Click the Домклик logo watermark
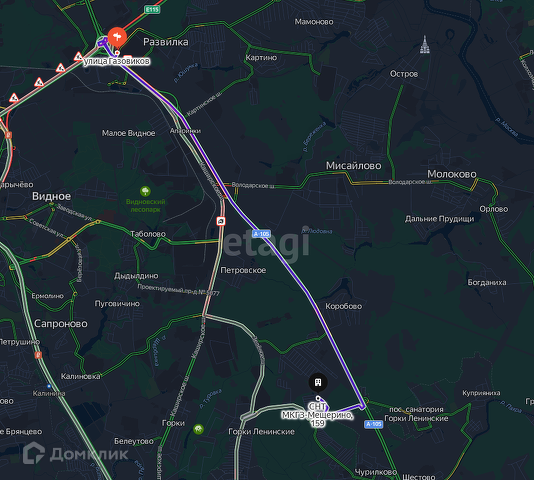The height and width of the screenshot is (480, 534). tap(76, 453)
